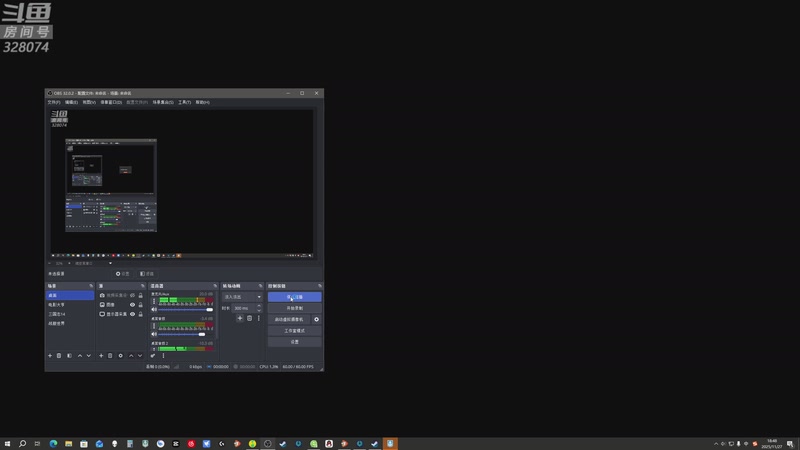The width and height of the screenshot is (800, 450).
Task: Add a new scene with the plus icon
Action: pos(49,356)
